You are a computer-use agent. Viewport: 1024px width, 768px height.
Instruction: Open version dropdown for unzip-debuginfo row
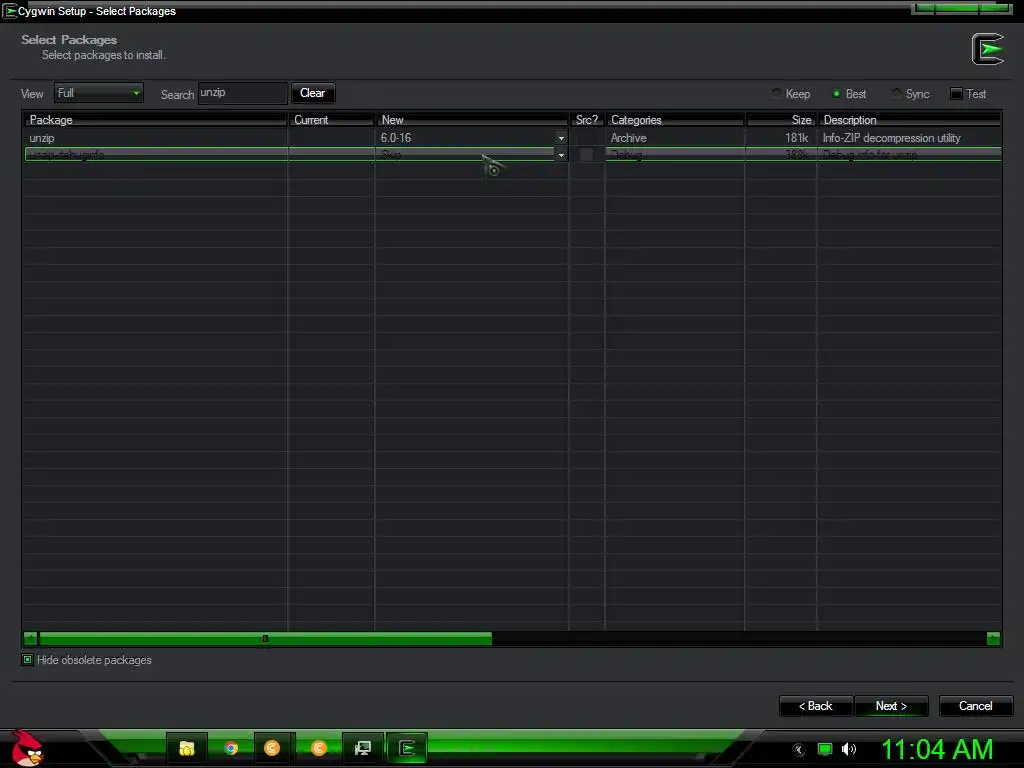pyautogui.click(x=561, y=155)
